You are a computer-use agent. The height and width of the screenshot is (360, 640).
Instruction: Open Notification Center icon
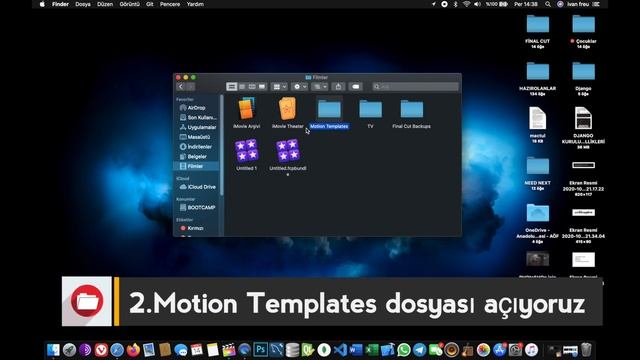click(x=596, y=4)
